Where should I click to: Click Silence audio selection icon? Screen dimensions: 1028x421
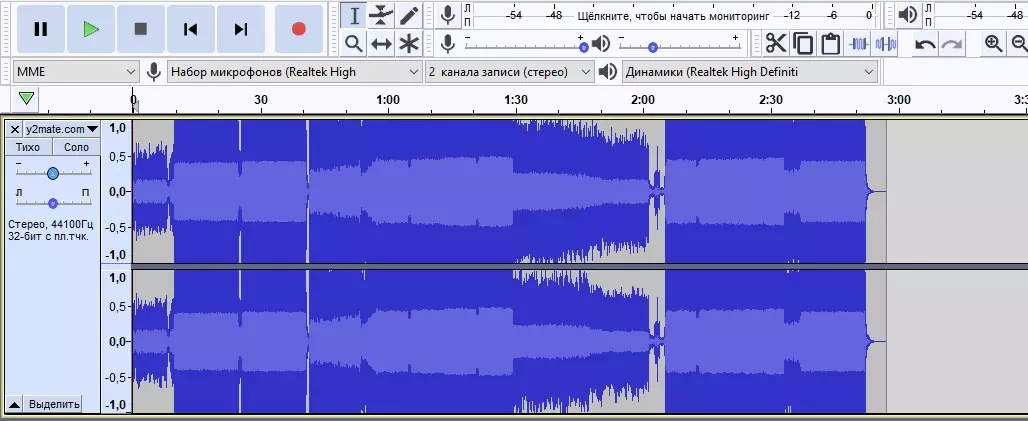[x=886, y=44]
